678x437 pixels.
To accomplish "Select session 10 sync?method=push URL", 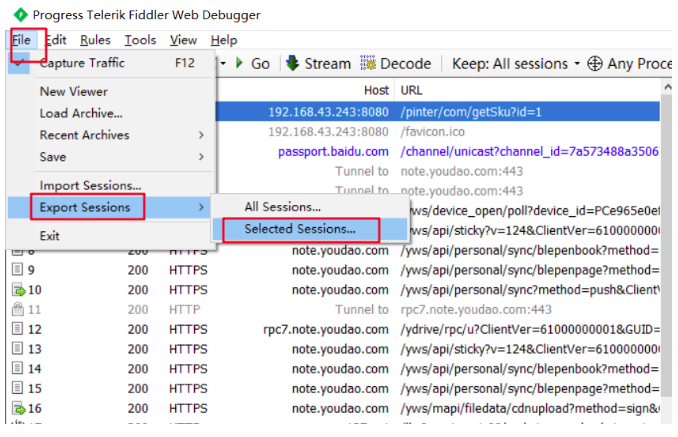I will pos(530,290).
